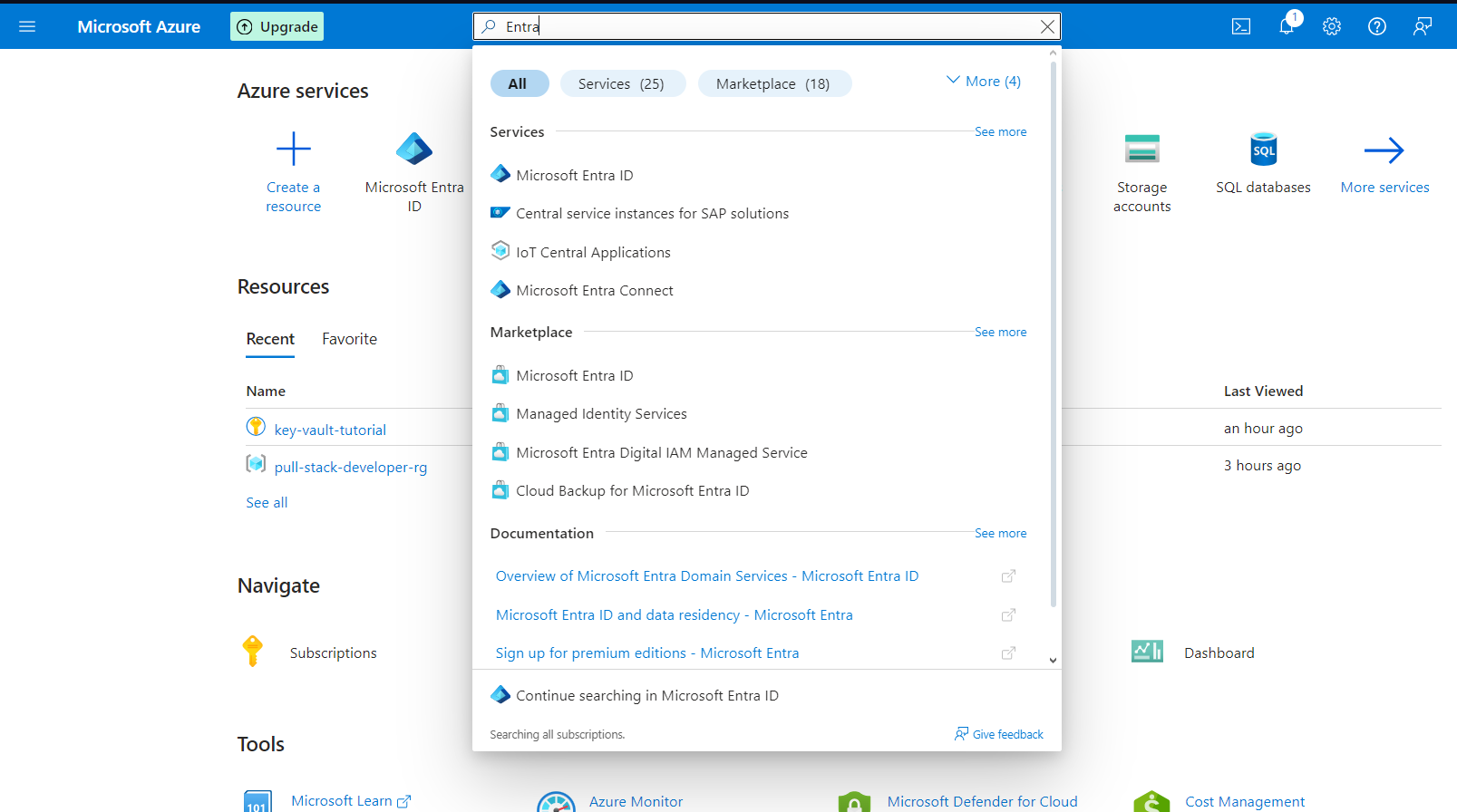This screenshot has height=812, width=1457.
Task: Clear the search box with X
Action: tap(1047, 26)
